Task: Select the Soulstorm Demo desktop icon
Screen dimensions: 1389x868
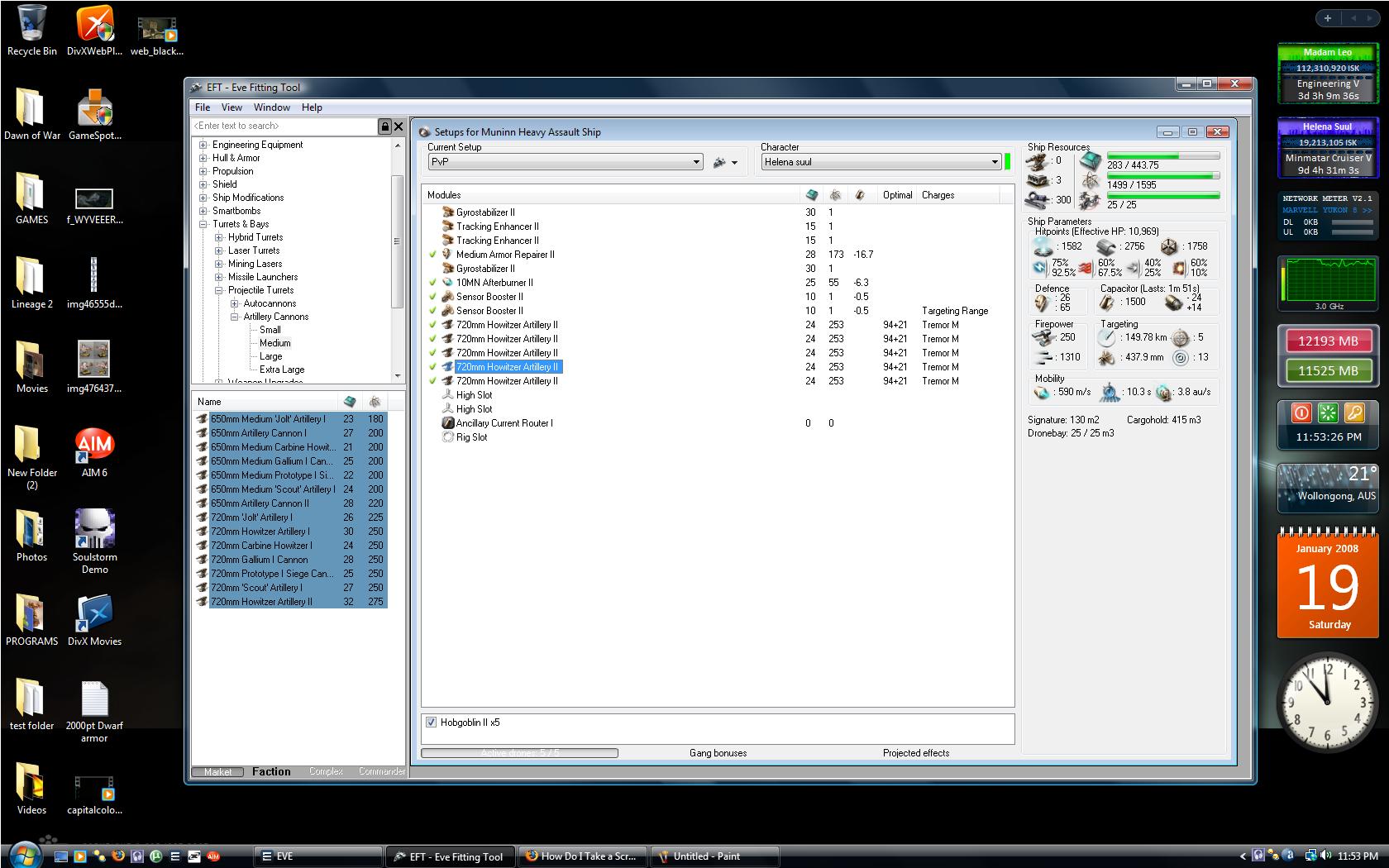Action: pos(94,541)
